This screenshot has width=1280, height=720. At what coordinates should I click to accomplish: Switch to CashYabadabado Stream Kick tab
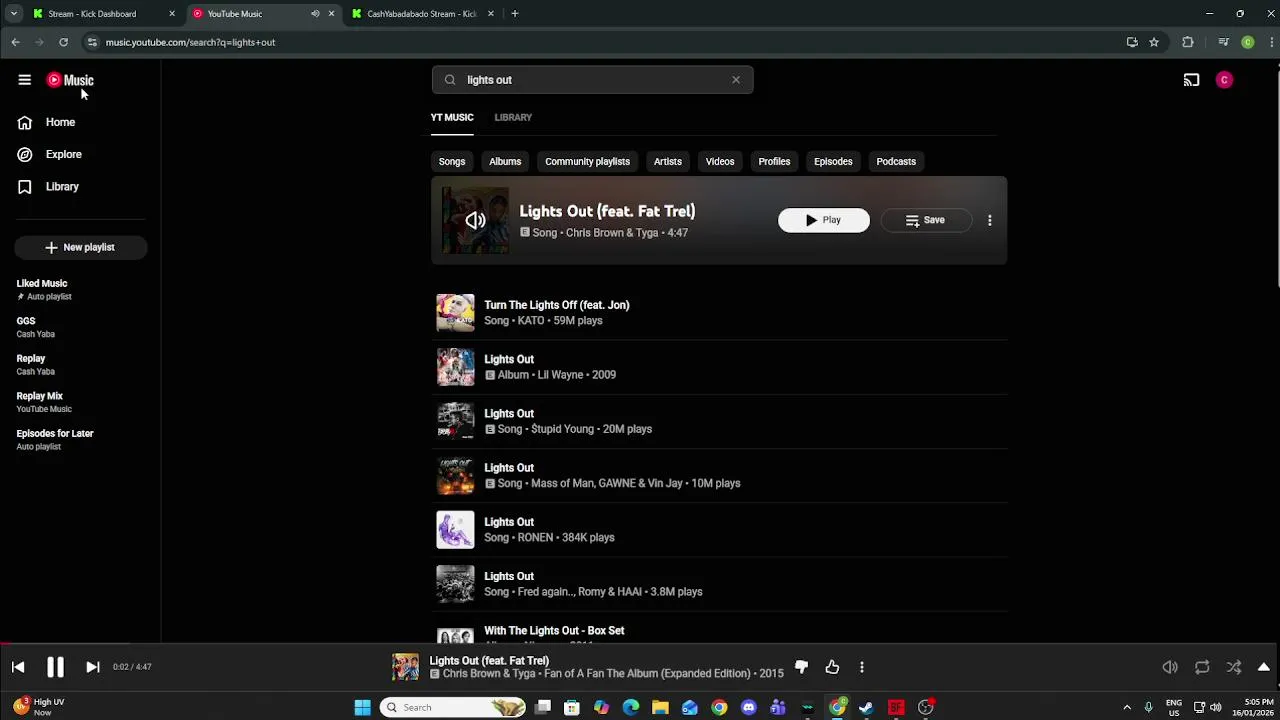coord(422,14)
